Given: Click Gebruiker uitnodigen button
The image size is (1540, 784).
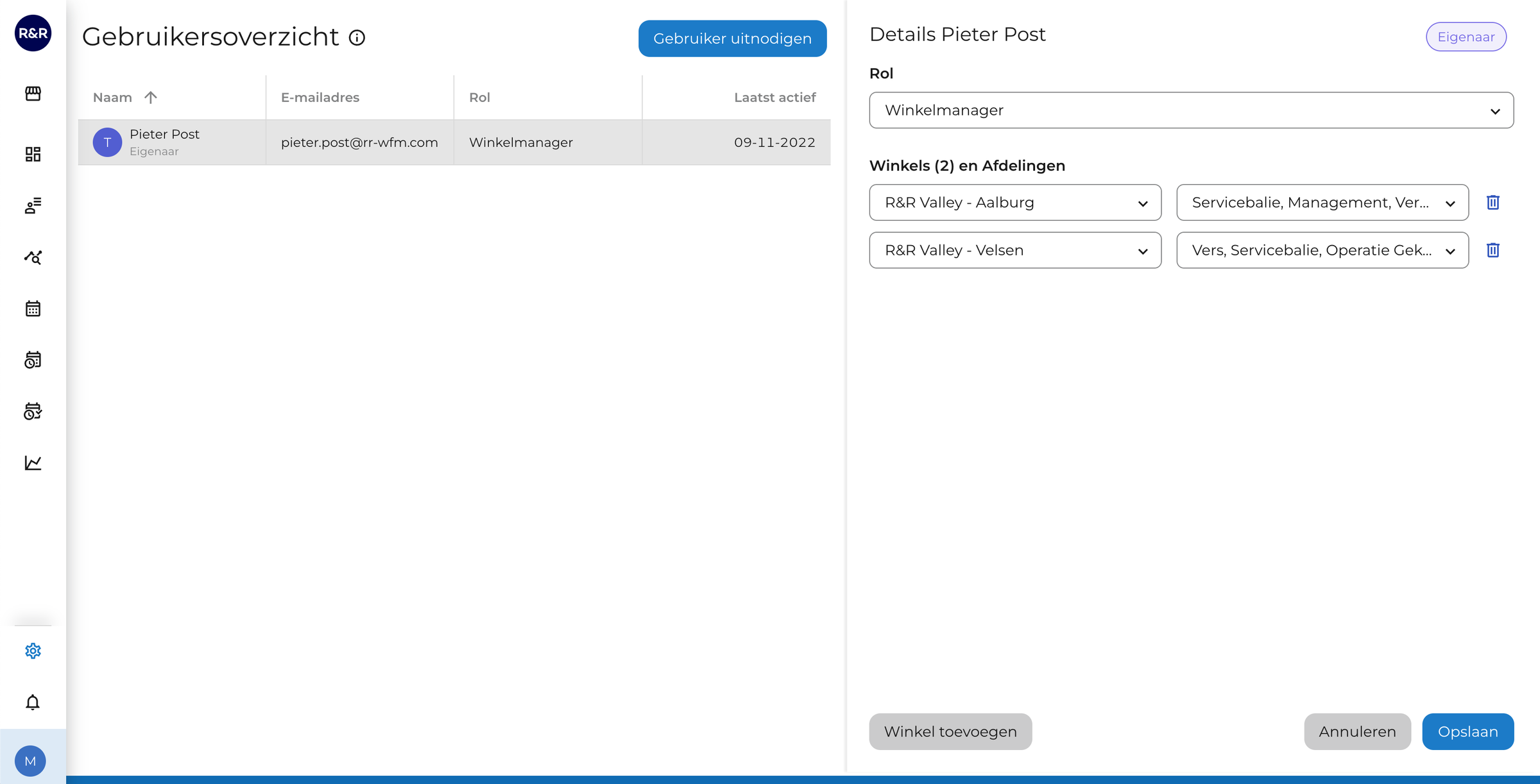Looking at the screenshot, I should coord(732,38).
